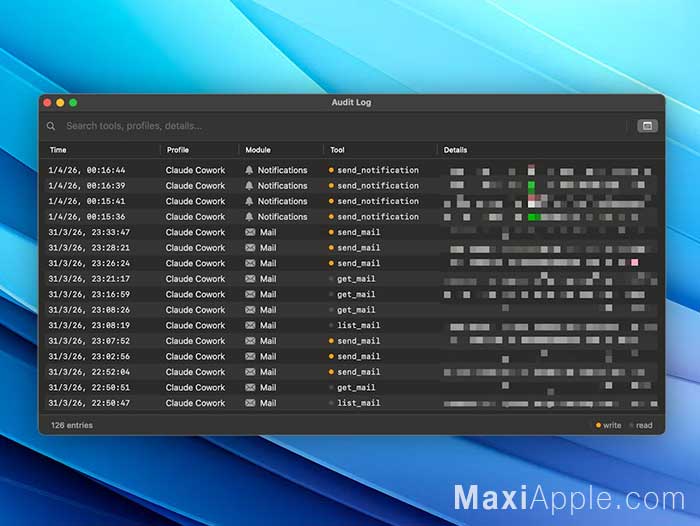Click send_mail in the 23:28:21 row
Image resolution: width=700 pixels, height=526 pixels.
(x=358, y=248)
